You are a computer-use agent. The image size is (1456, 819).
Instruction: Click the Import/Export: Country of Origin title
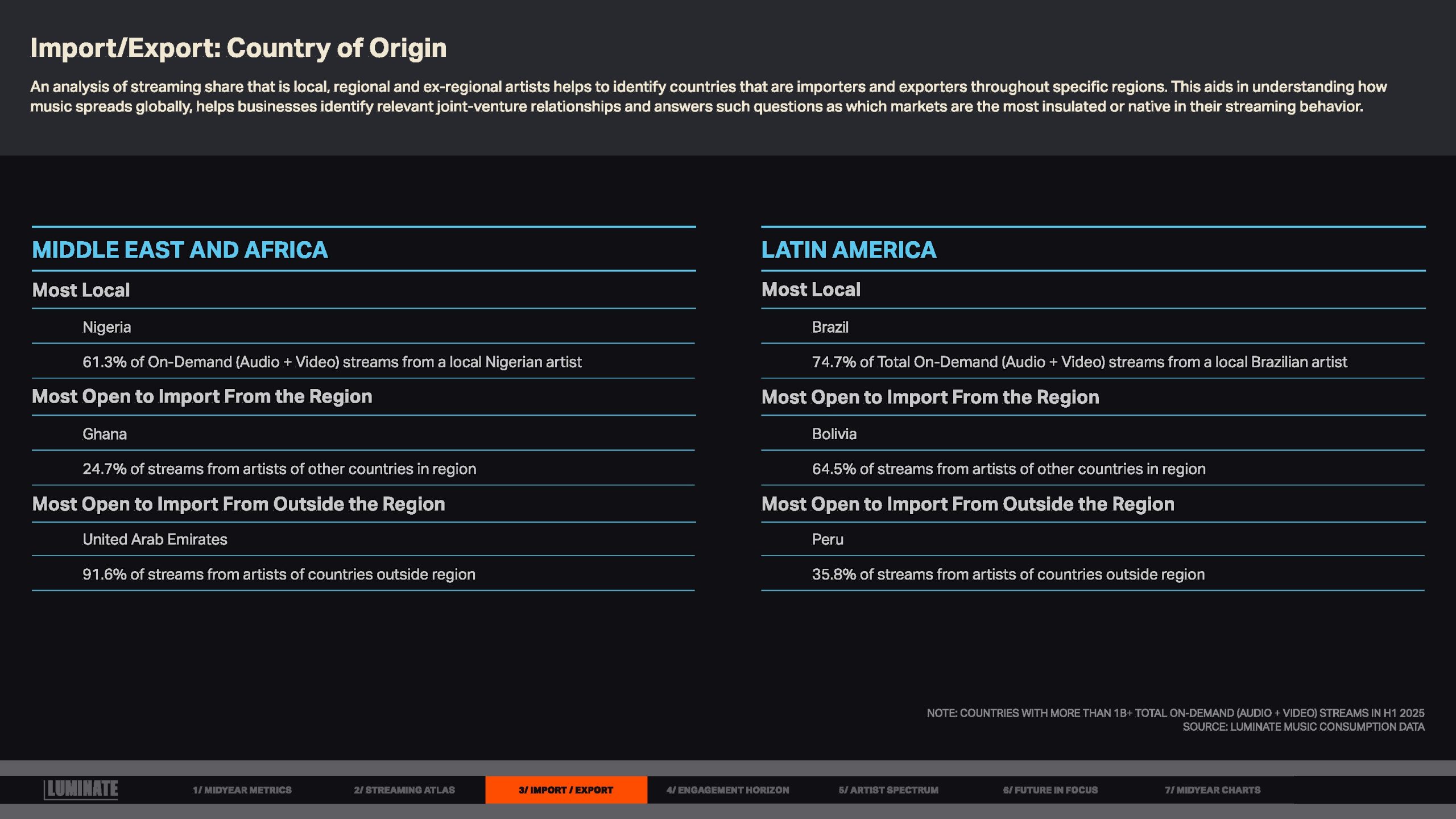tap(238, 48)
